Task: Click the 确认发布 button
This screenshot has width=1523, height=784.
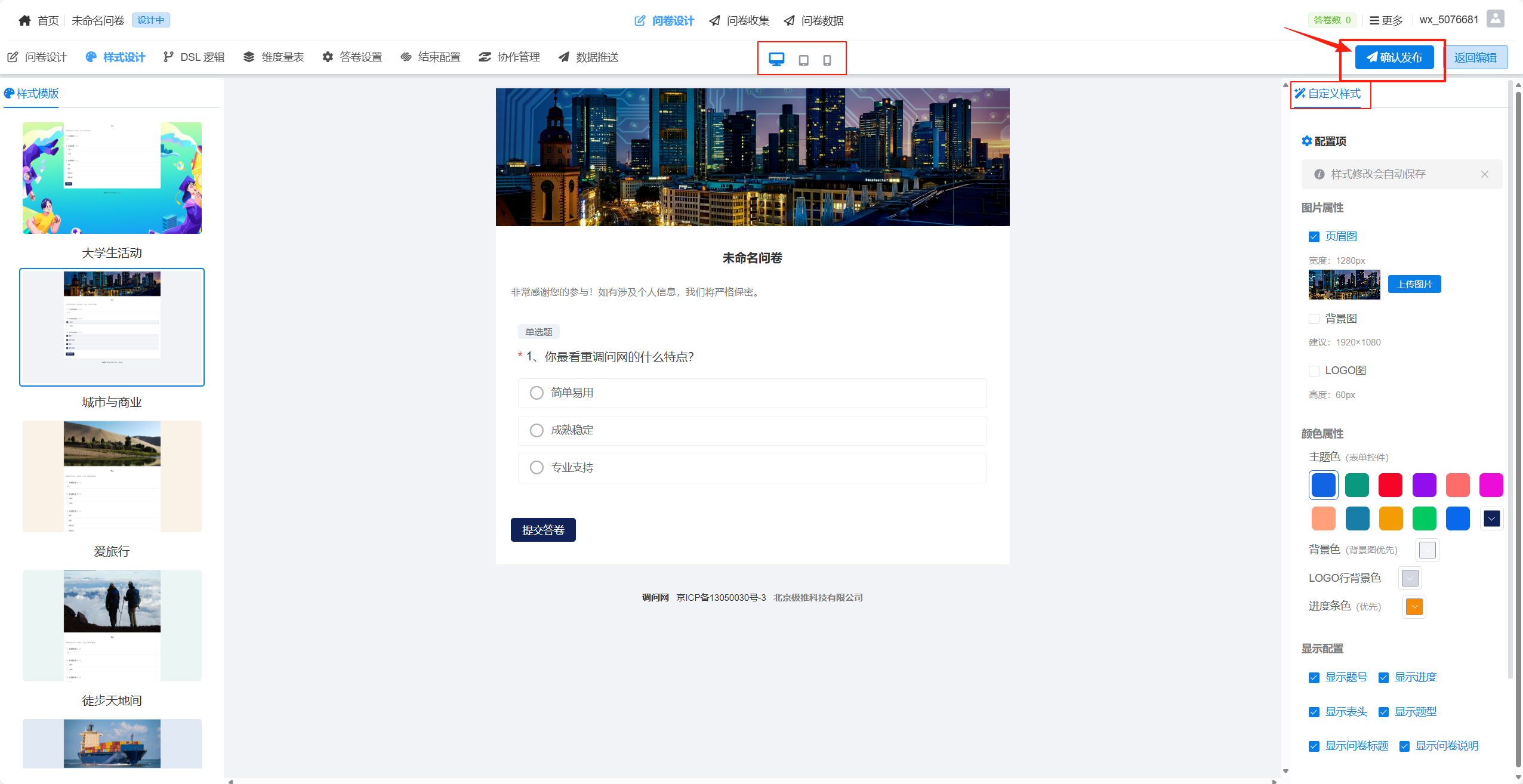Action: (1394, 57)
